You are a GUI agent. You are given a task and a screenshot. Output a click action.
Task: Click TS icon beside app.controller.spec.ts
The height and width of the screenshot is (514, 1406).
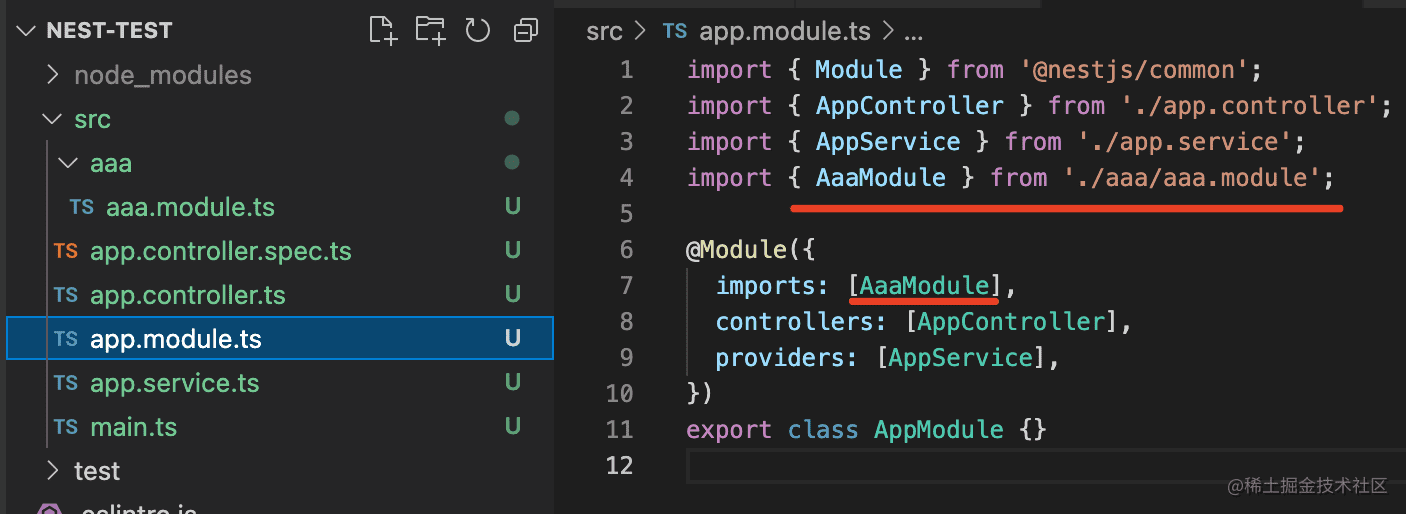click(66, 251)
